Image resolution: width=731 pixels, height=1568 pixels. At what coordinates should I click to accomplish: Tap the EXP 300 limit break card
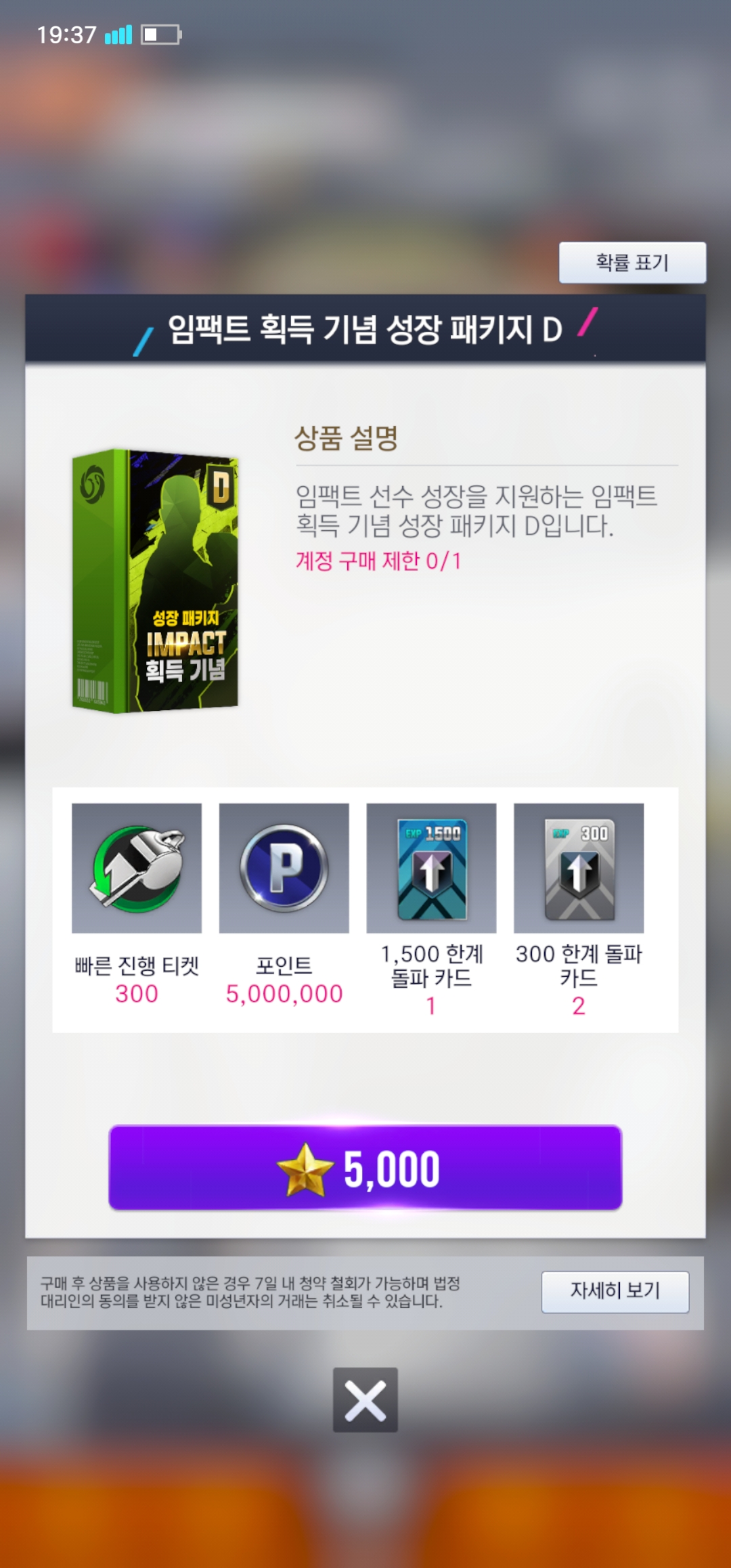pos(579,868)
